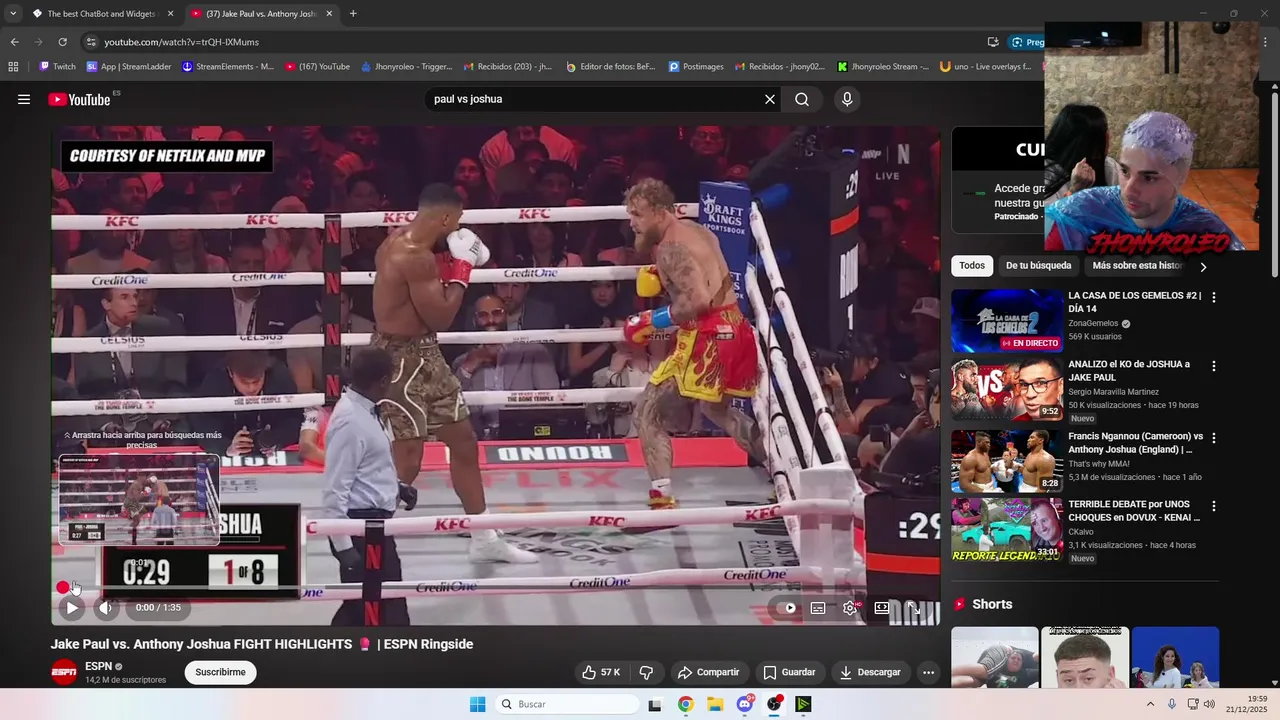Open the Postimages bookmark
1280x720 pixels.
tap(696, 67)
